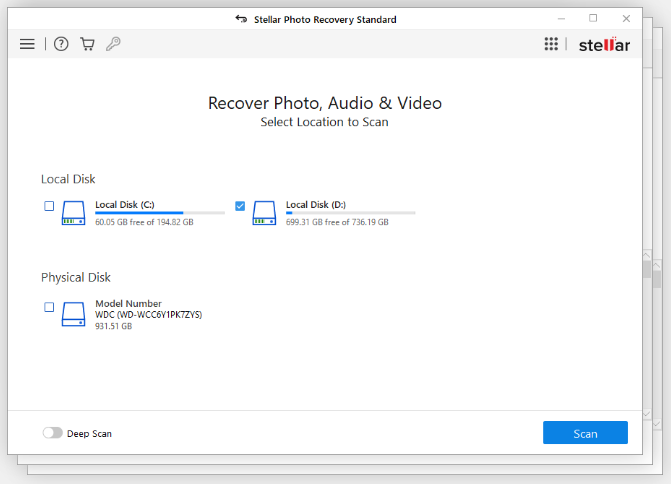This screenshot has height=484, width=671.
Task: Open the nine-dot apps grid icon
Action: pos(551,44)
